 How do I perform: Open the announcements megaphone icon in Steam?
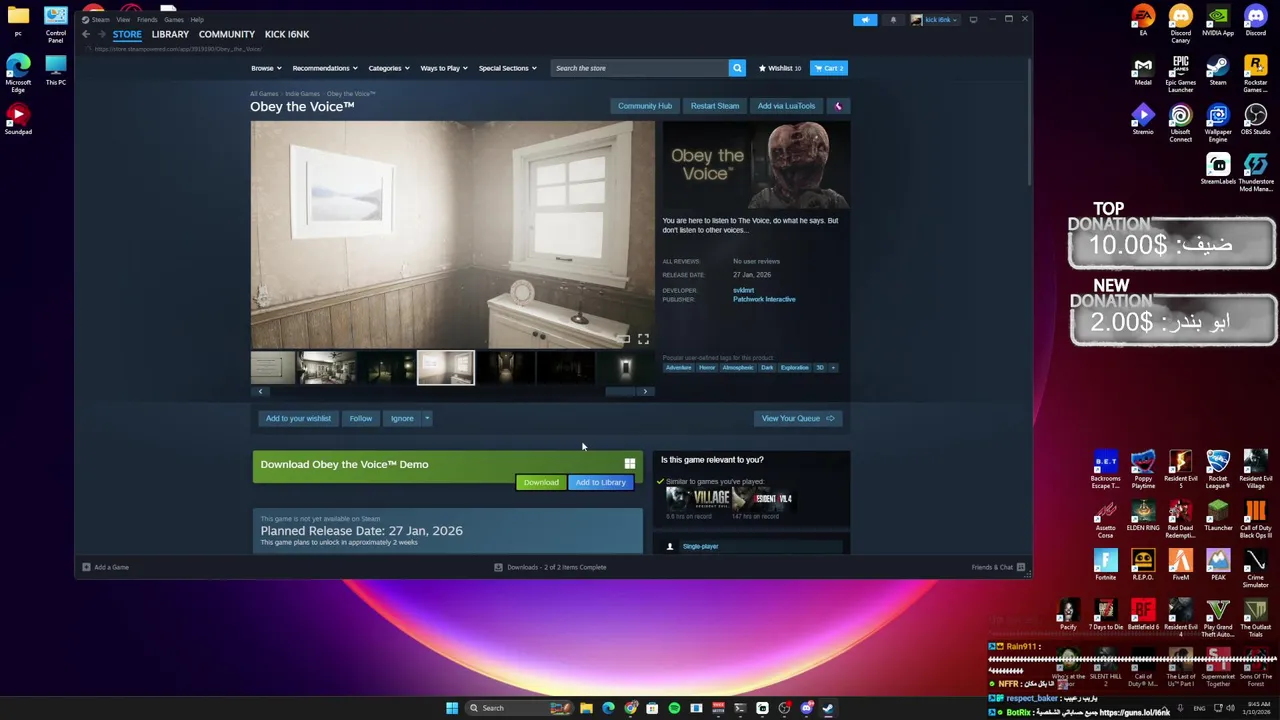[x=865, y=19]
